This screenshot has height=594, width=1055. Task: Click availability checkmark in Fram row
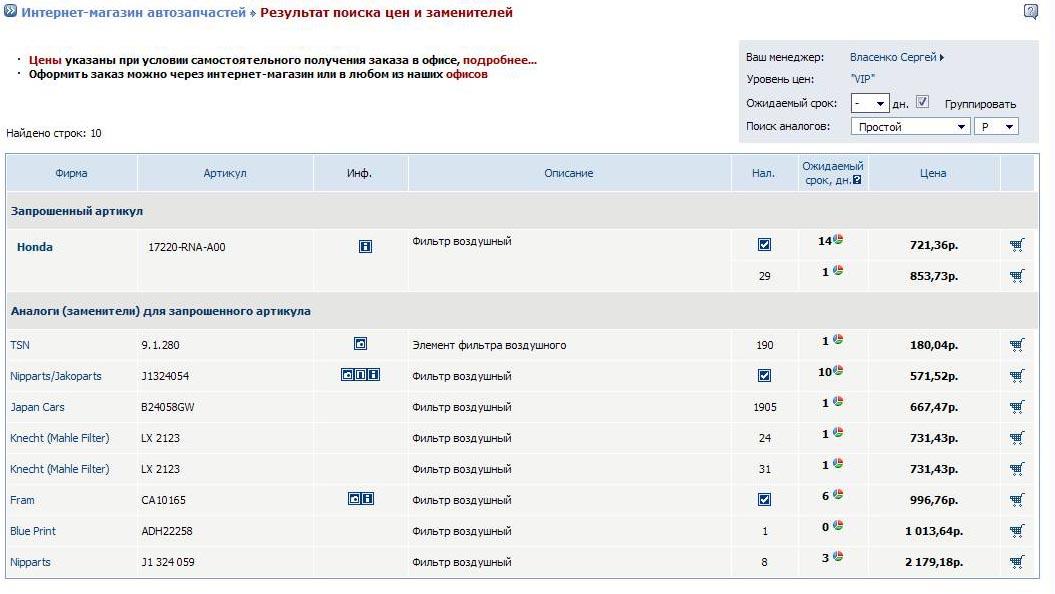(764, 500)
